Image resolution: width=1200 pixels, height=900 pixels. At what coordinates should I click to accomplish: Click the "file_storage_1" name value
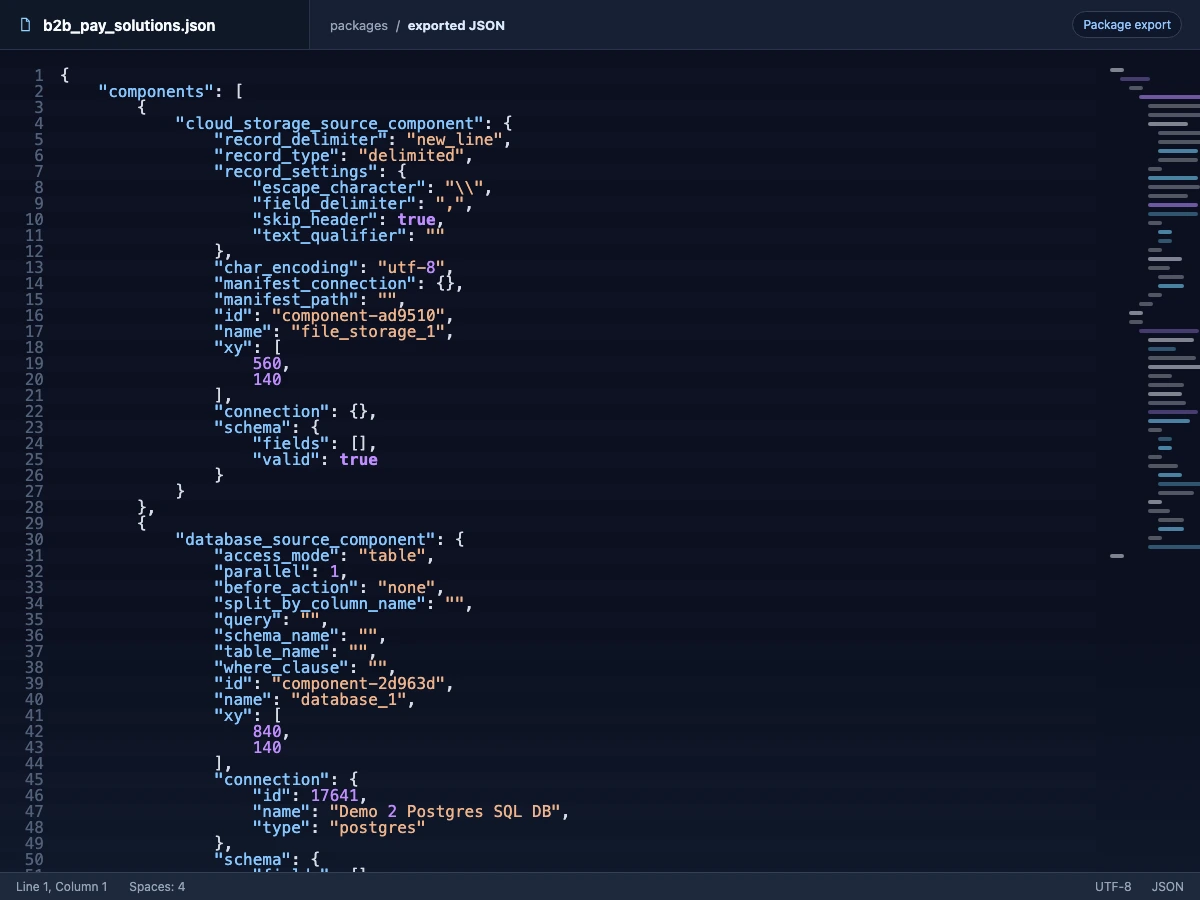368,331
